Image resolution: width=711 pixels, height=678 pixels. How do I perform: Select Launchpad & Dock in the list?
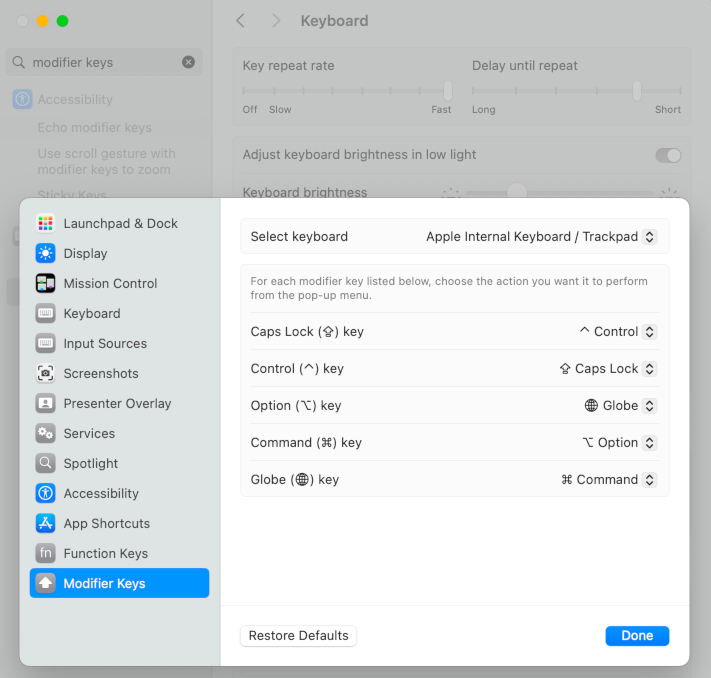[119, 223]
